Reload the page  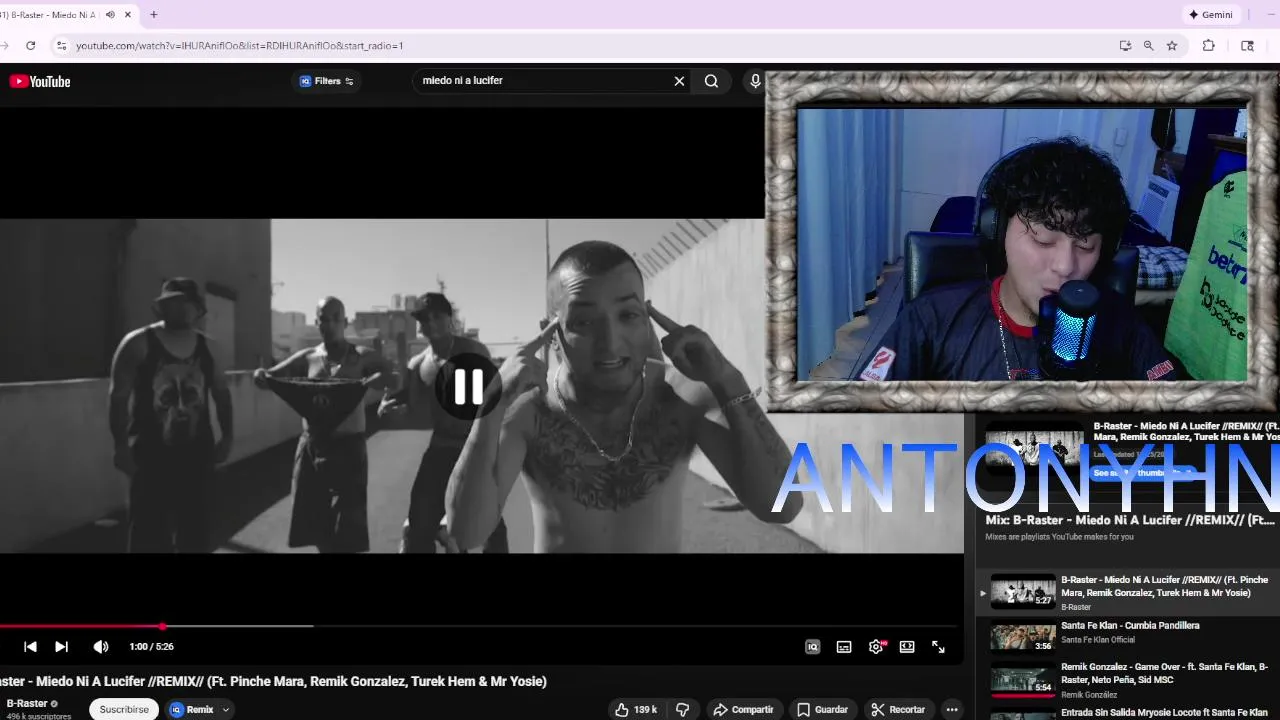click(x=30, y=45)
